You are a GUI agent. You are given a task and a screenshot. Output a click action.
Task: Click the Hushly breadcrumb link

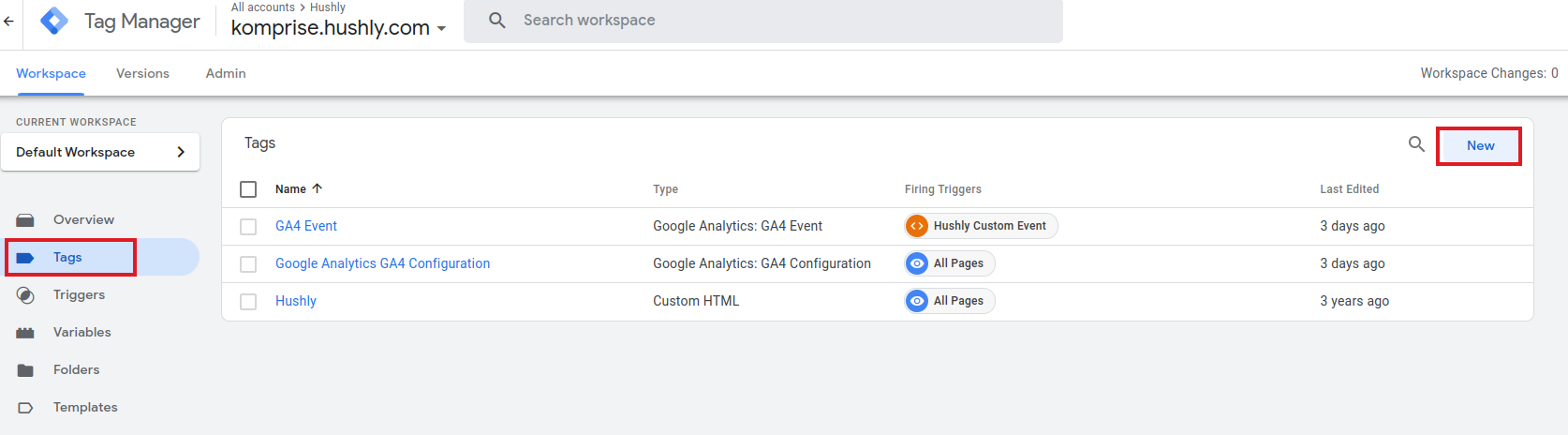pyautogui.click(x=328, y=7)
